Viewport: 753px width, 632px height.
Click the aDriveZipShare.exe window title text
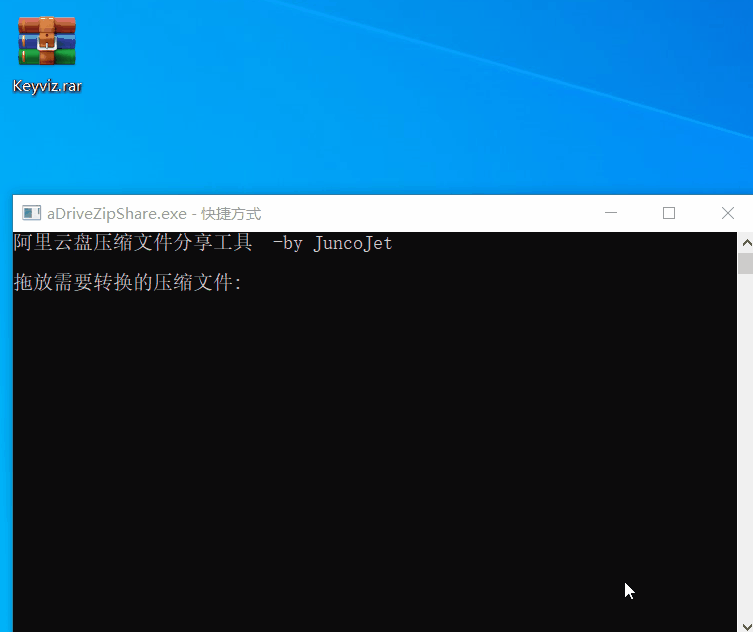[154, 213]
